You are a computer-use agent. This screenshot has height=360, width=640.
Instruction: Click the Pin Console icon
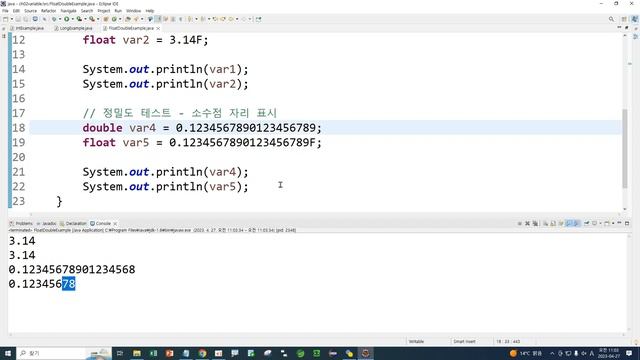click(x=587, y=223)
